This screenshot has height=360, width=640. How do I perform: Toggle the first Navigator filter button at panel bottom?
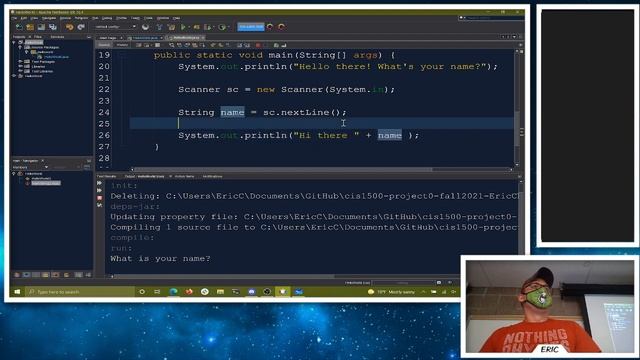(17, 275)
